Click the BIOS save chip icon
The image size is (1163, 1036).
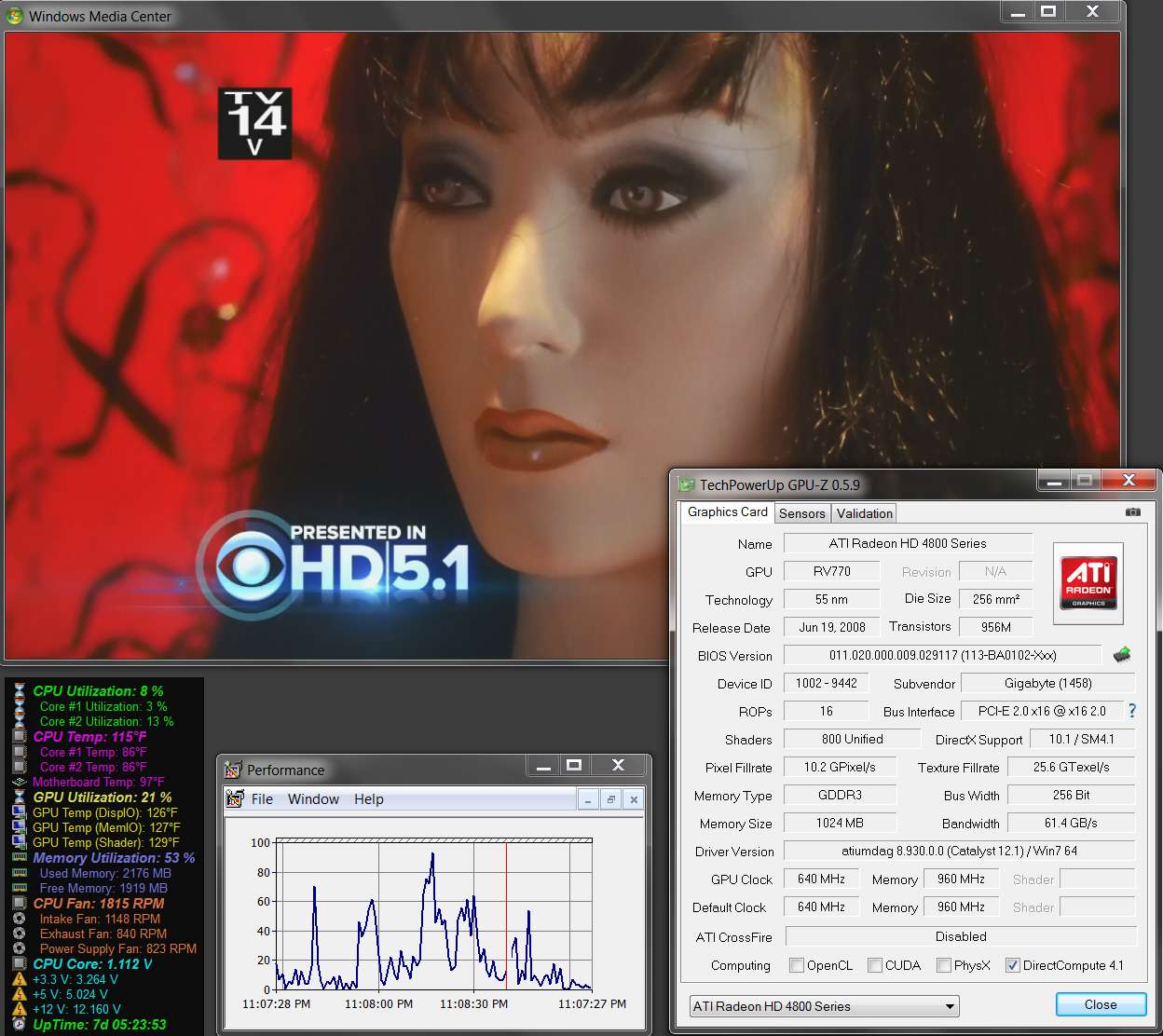pos(1122,655)
